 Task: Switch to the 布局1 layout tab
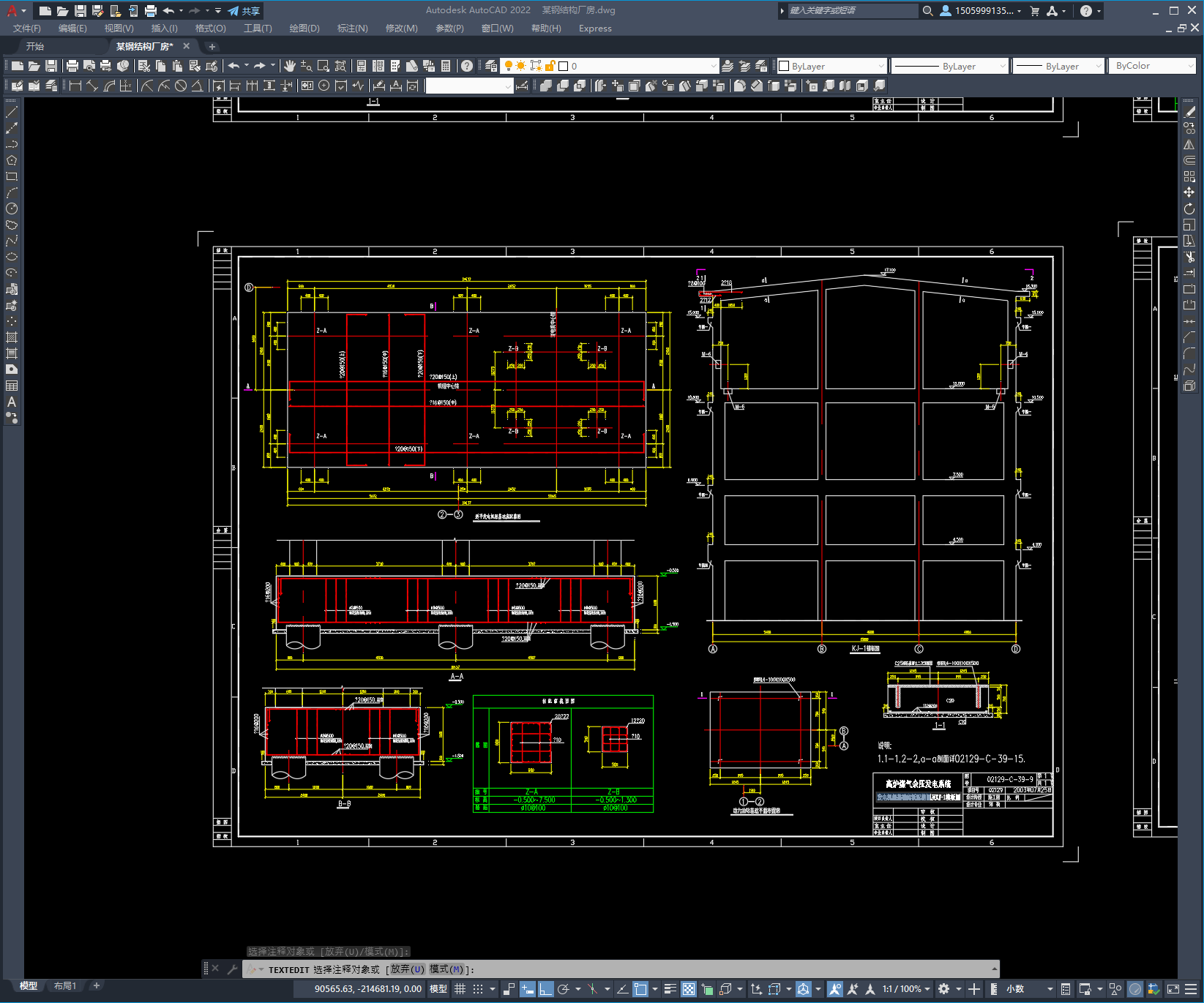tap(65, 986)
